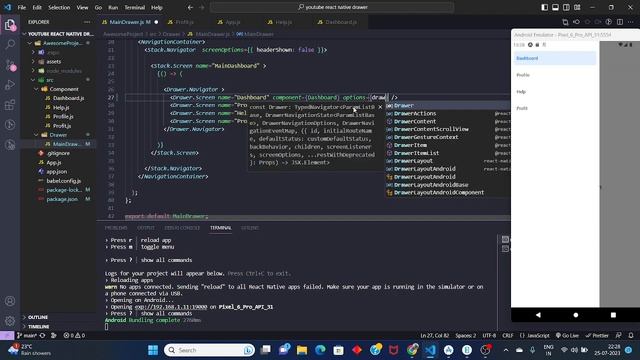Open the Explorer view in activity bar
The height and width of the screenshot is (360, 640).
pos(10,25)
